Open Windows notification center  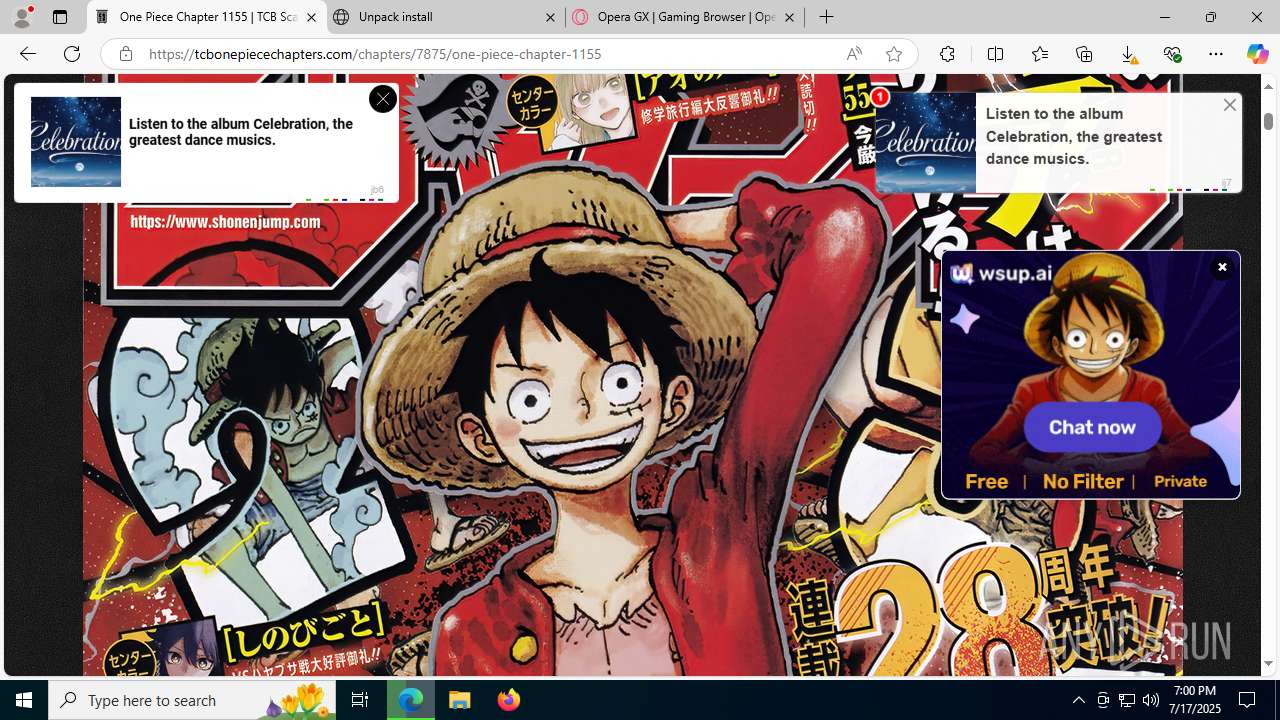[x=1247, y=700]
